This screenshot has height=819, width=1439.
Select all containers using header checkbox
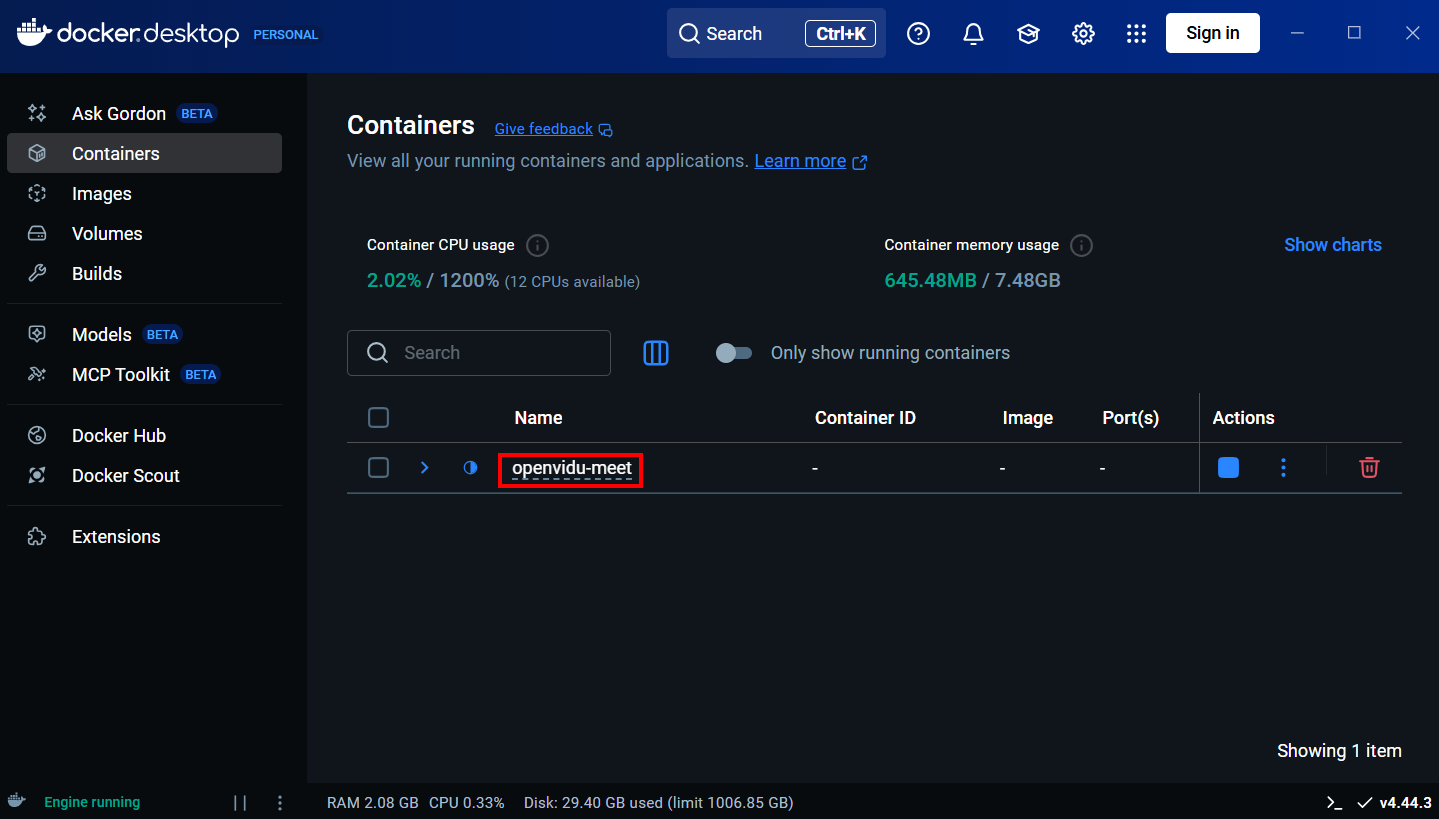(378, 418)
